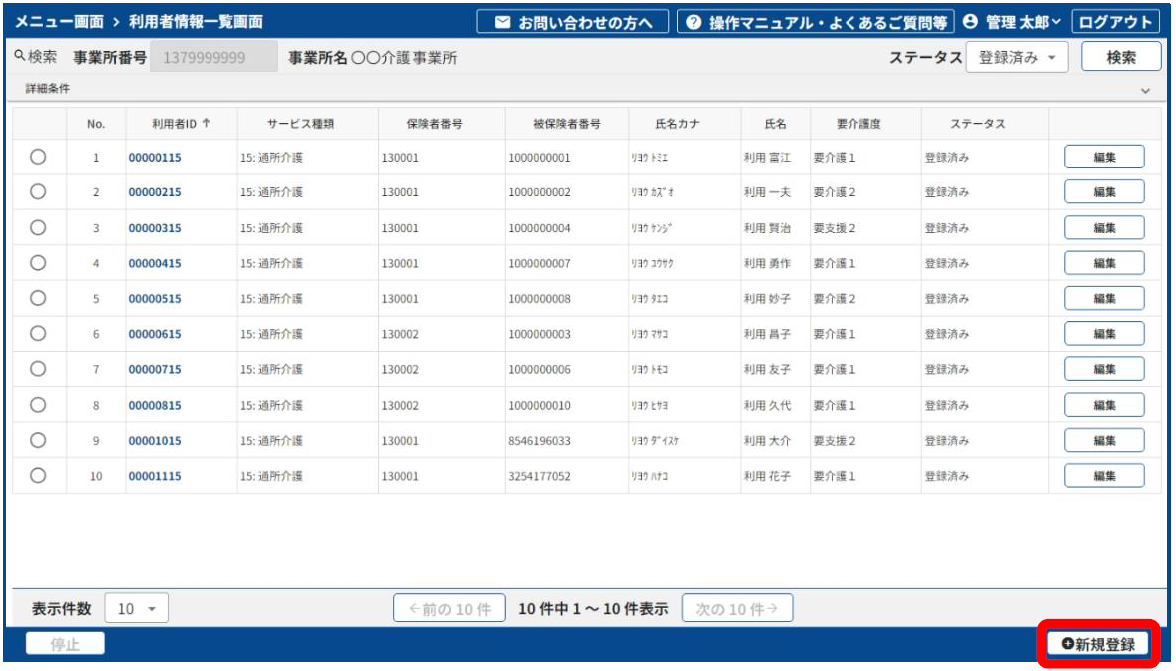The width and height of the screenshot is (1176, 671).
Task: Select radio button for user 00000515
Action: click(x=38, y=298)
